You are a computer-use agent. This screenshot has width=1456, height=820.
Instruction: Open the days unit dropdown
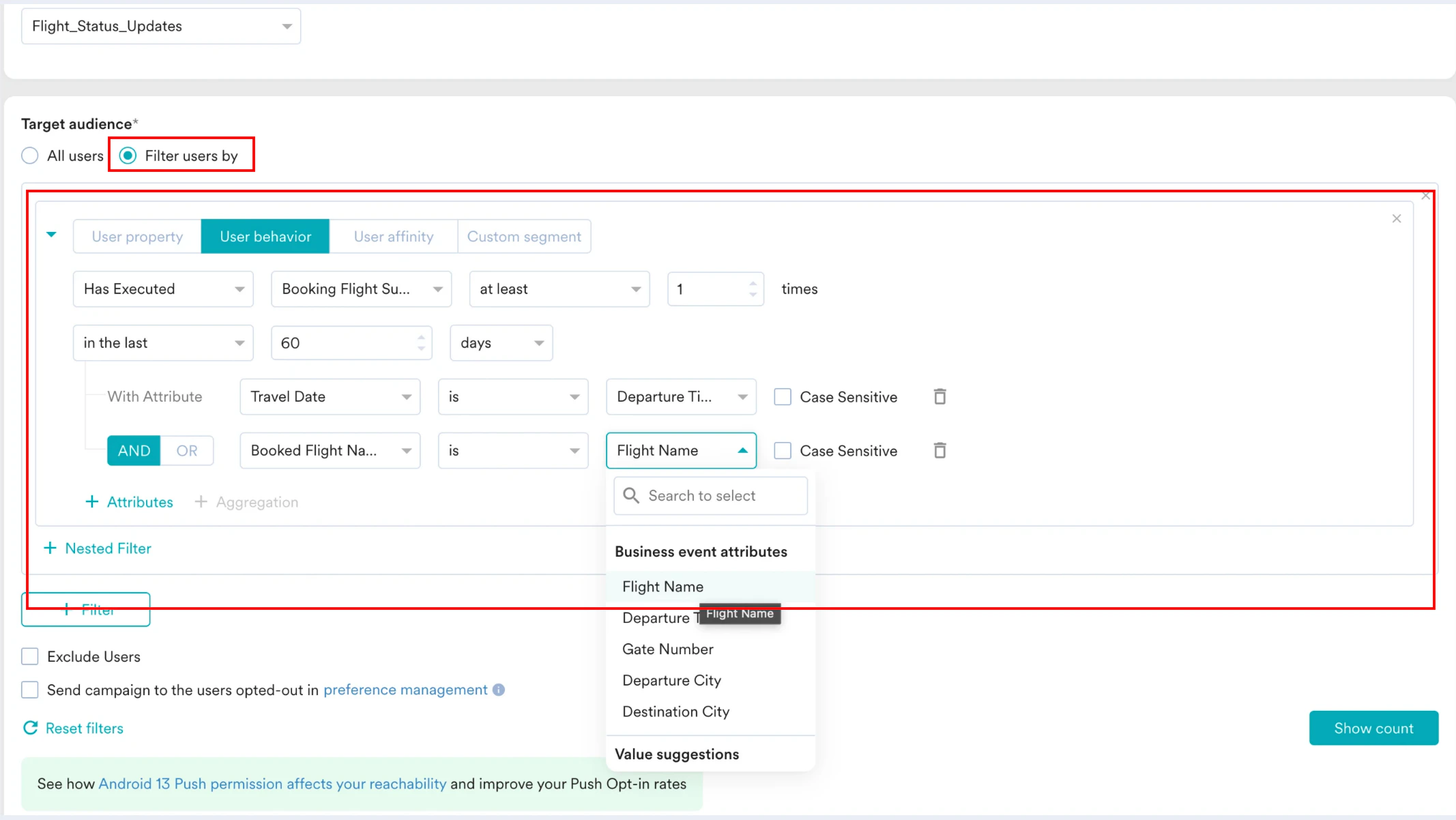(x=501, y=342)
